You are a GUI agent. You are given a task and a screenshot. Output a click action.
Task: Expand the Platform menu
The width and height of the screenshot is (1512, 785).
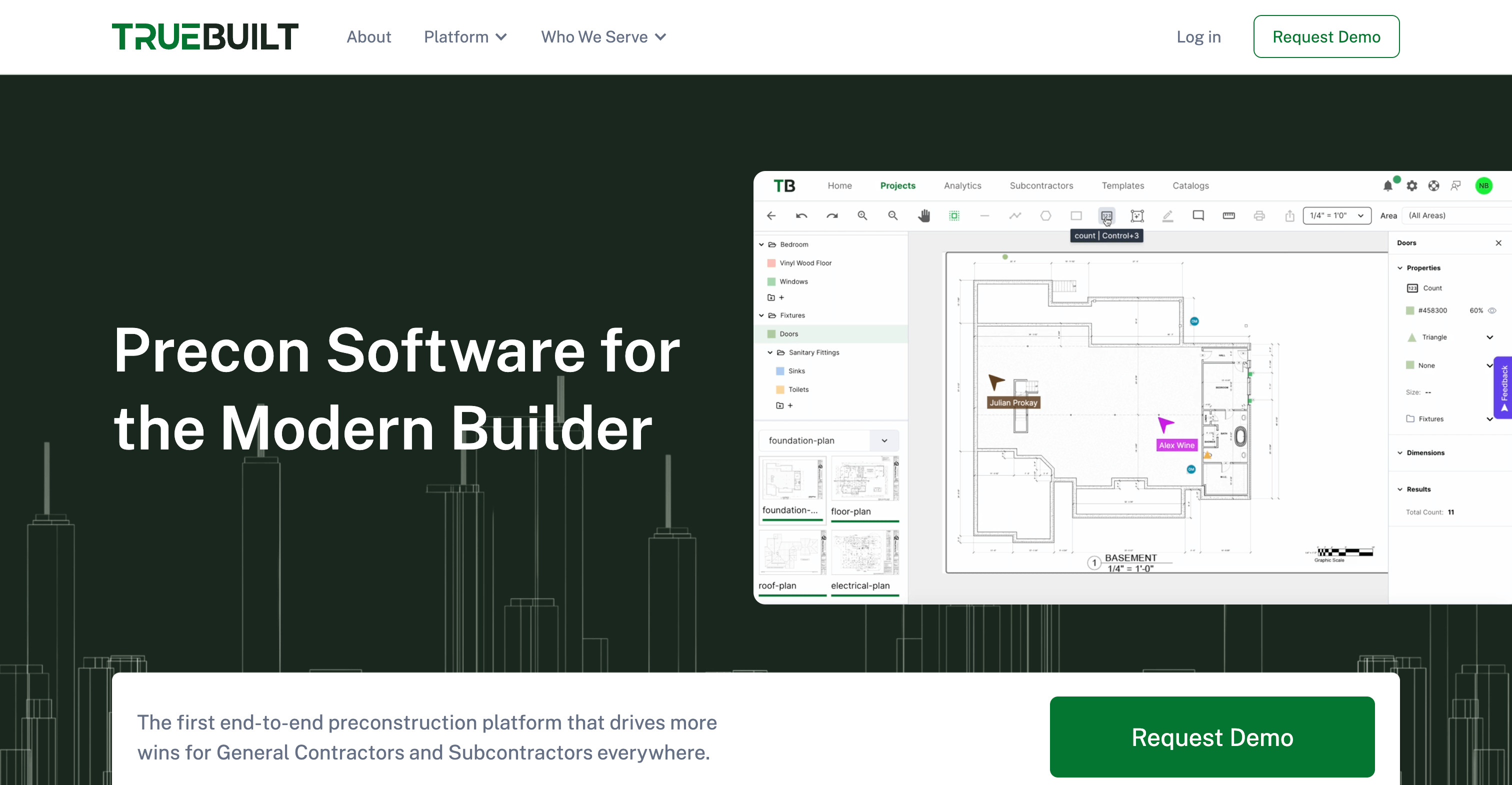(465, 37)
